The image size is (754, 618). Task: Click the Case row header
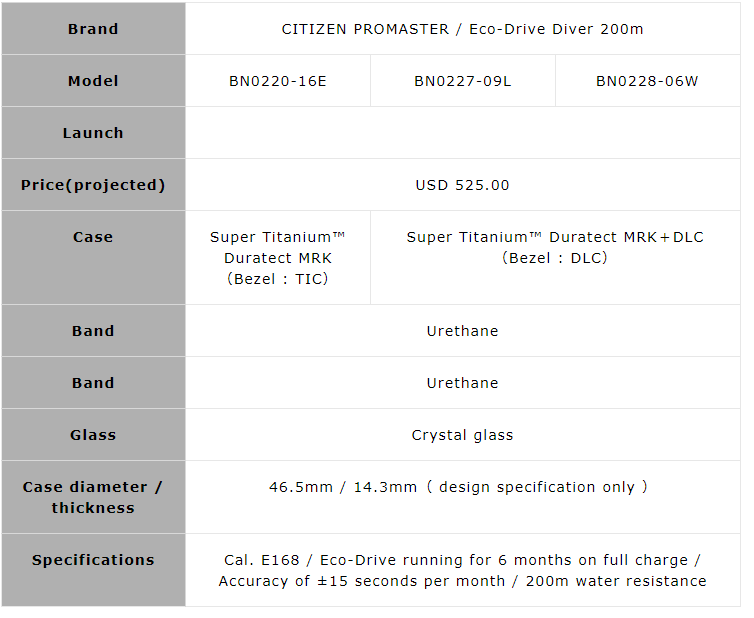[x=93, y=237]
